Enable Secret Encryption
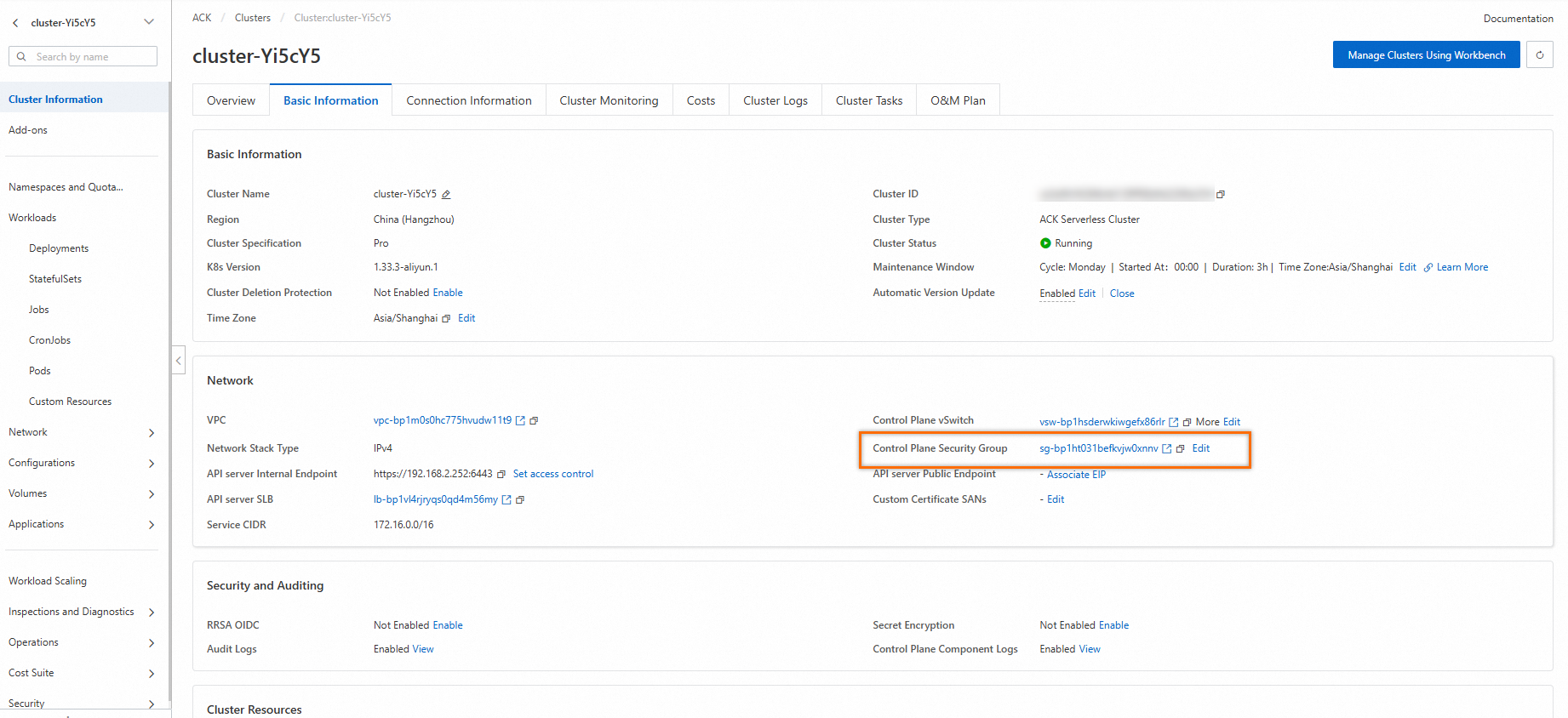This screenshot has height=718, width=1568. click(x=1113, y=625)
